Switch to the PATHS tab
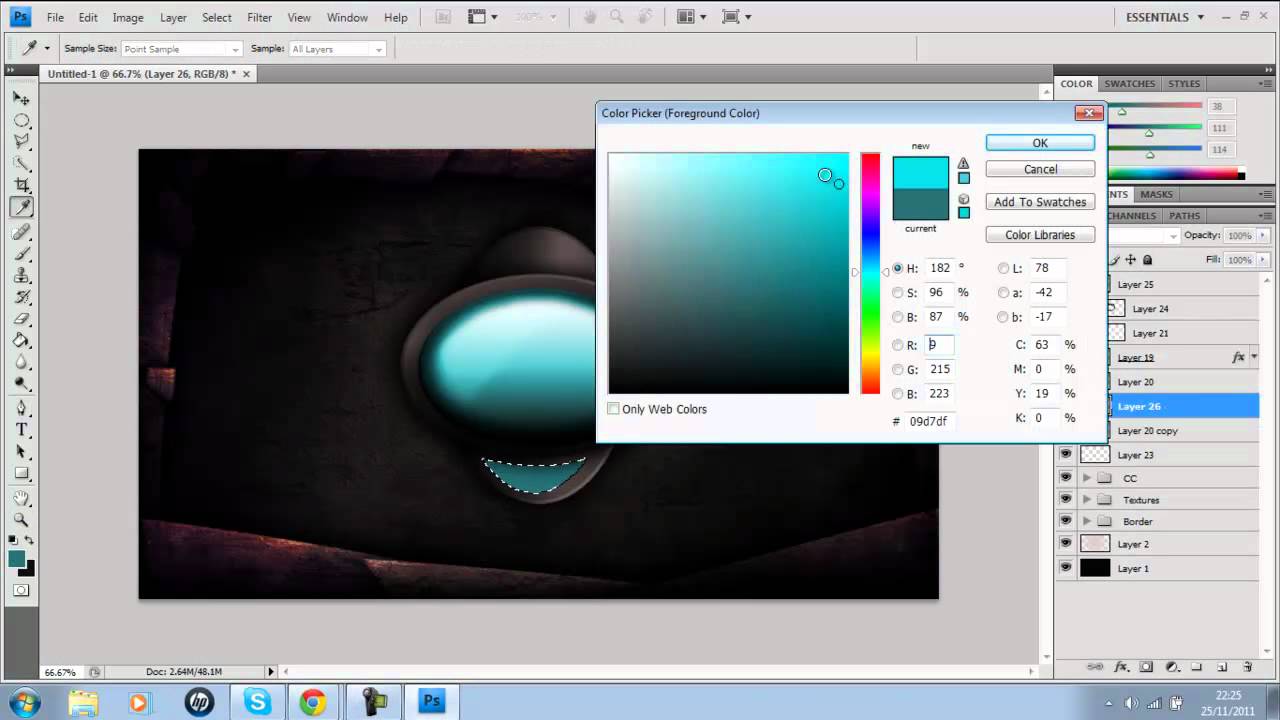This screenshot has height=720, width=1280. (x=1184, y=216)
